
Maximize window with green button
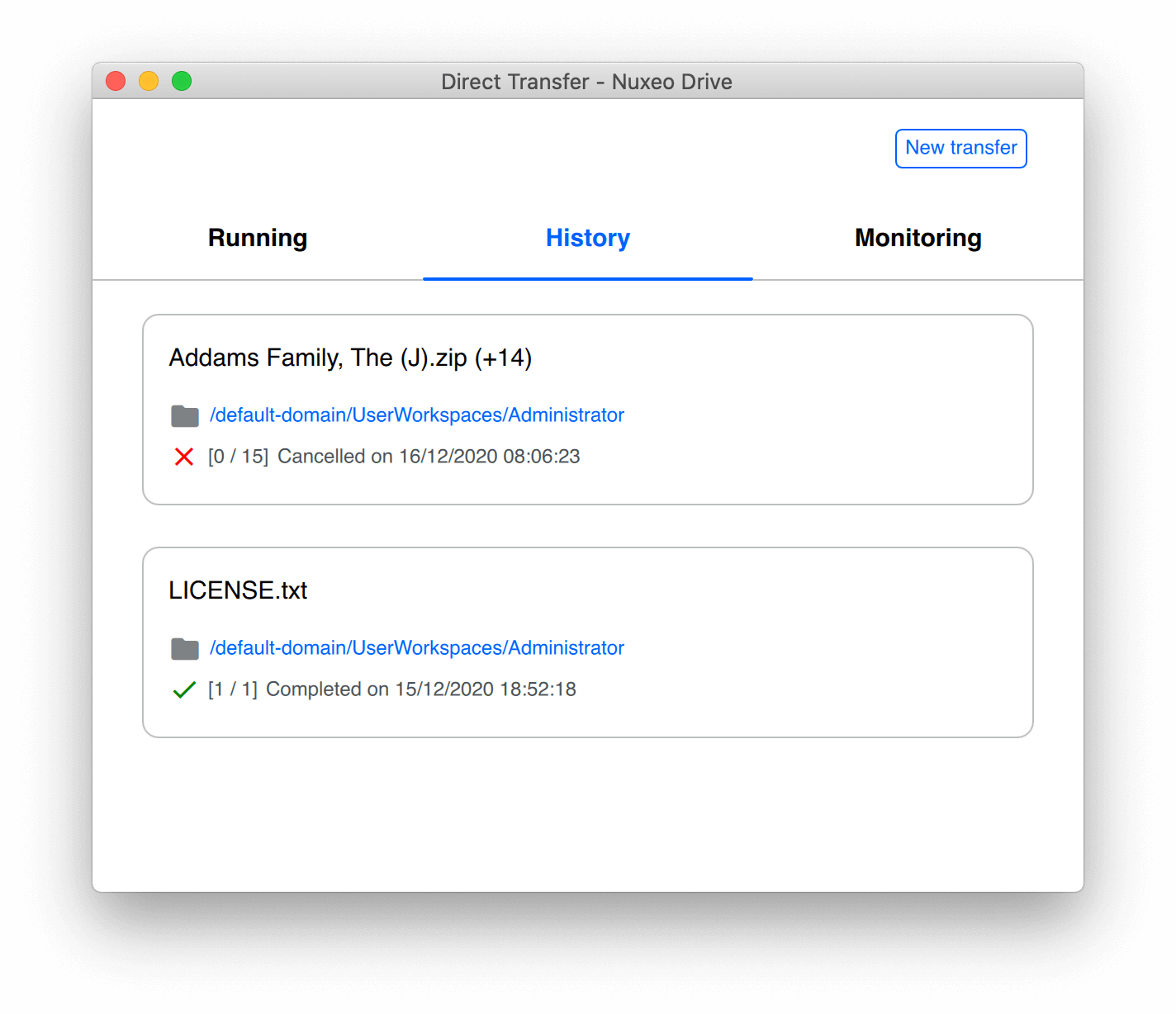(x=182, y=81)
